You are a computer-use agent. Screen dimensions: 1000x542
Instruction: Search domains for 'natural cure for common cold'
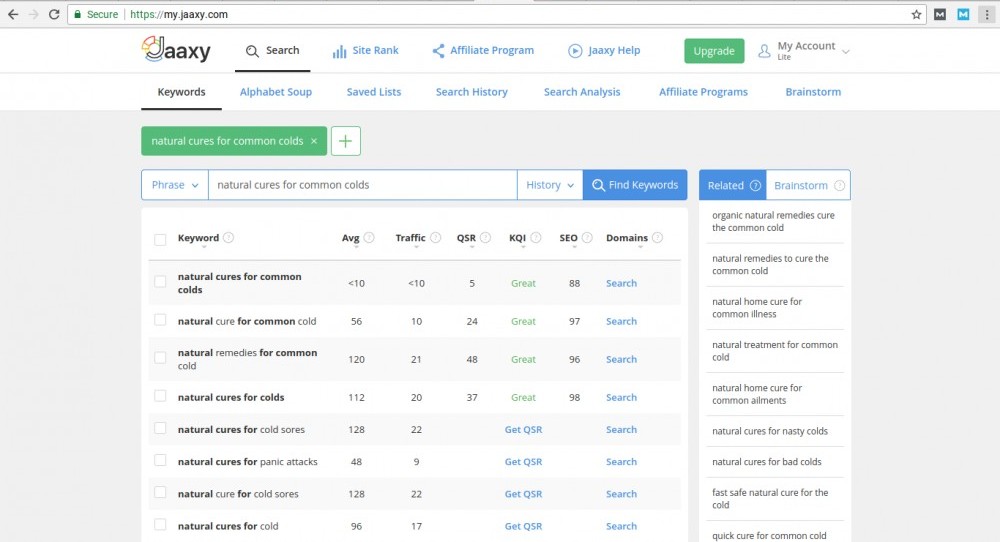pos(621,321)
